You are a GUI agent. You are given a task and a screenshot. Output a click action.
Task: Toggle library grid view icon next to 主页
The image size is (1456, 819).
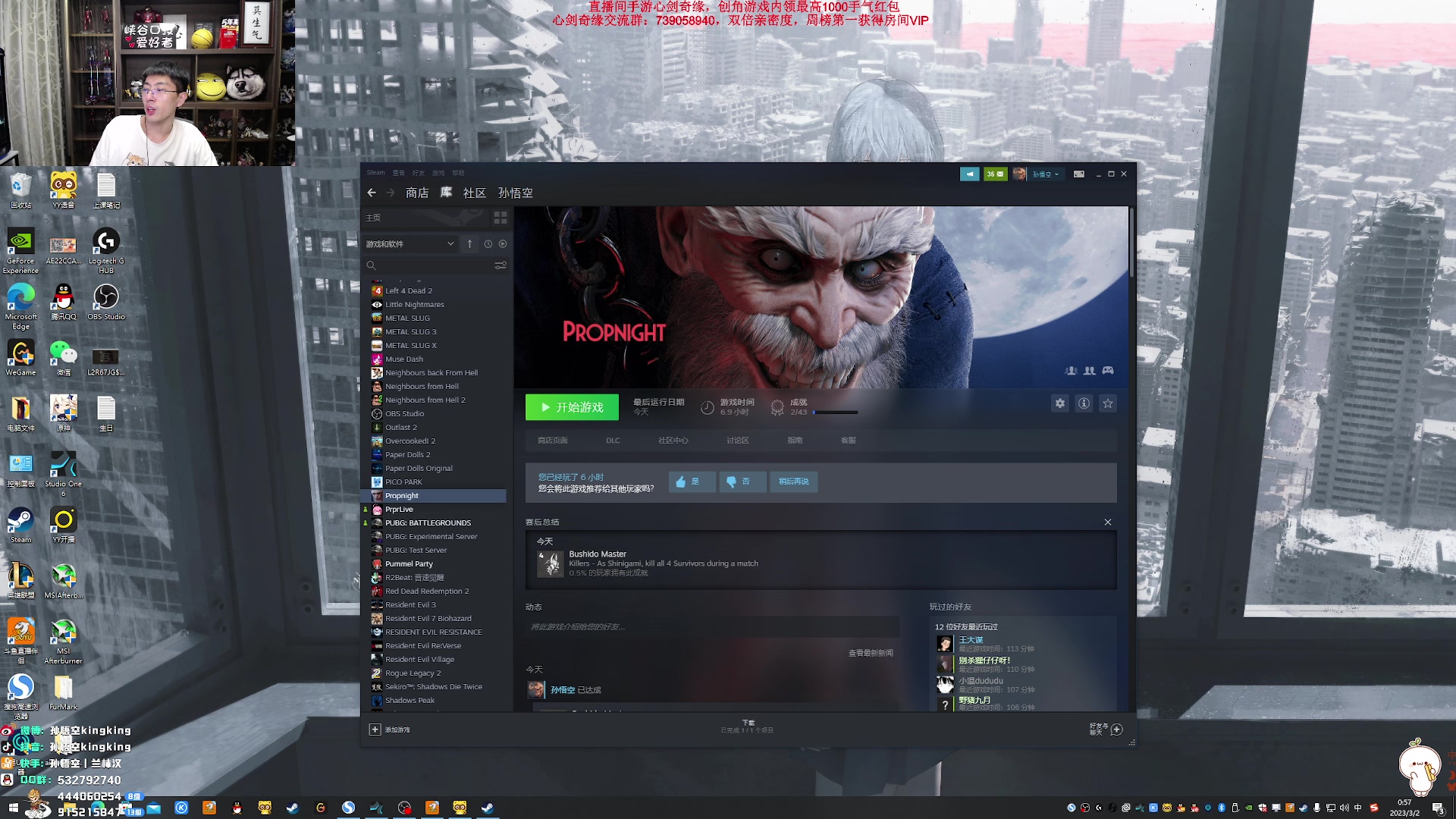500,218
